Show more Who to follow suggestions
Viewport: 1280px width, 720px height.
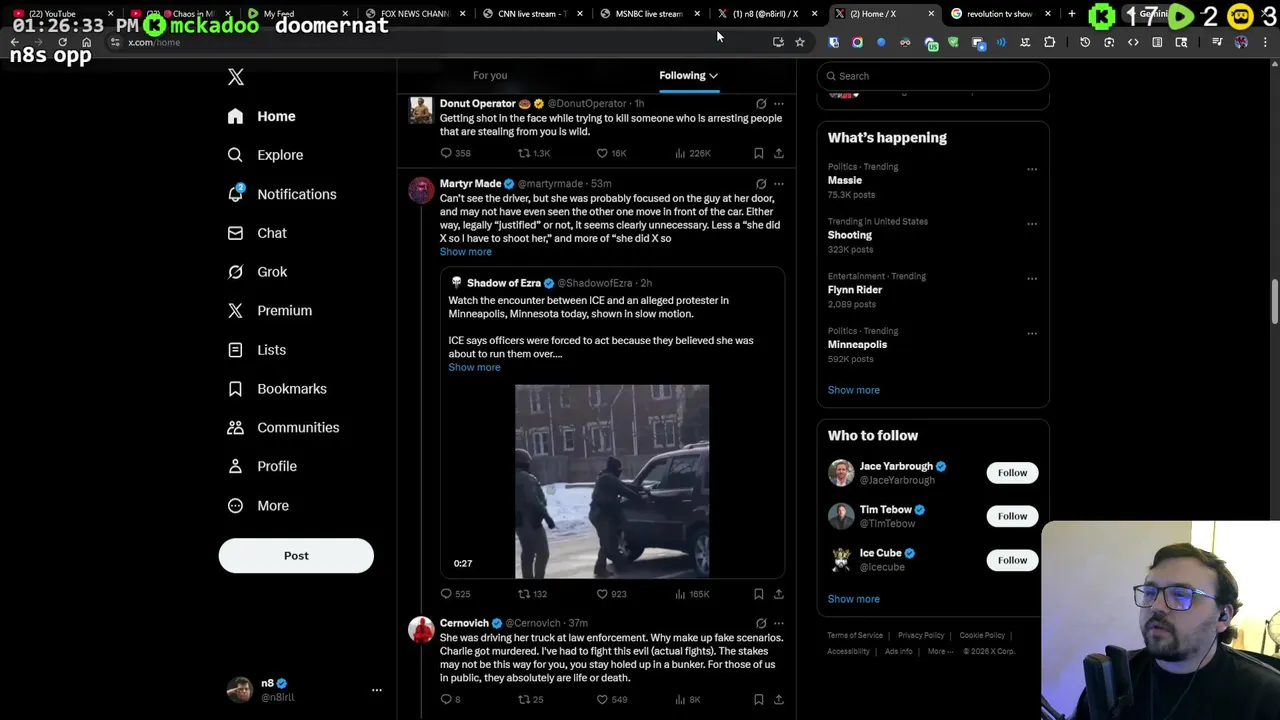[854, 599]
